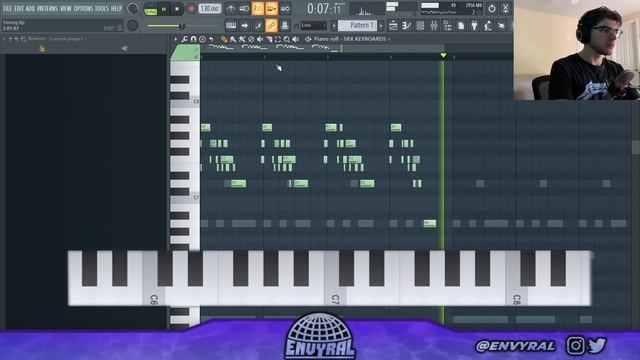The width and height of the screenshot is (640, 360).
Task: Toggle the Pat/Song mode switch
Action: [150, 10]
